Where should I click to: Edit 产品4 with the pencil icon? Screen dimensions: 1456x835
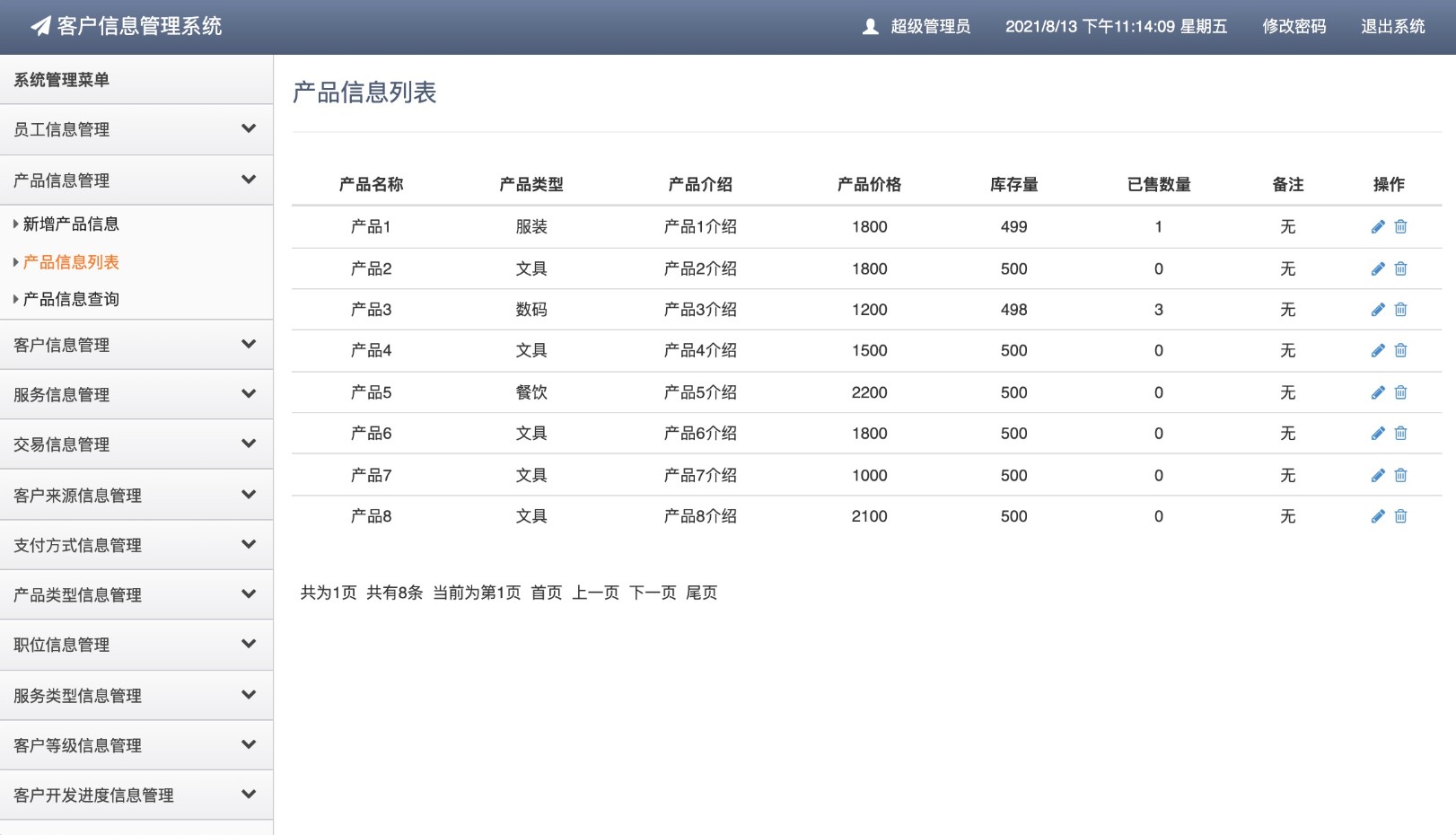point(1378,351)
